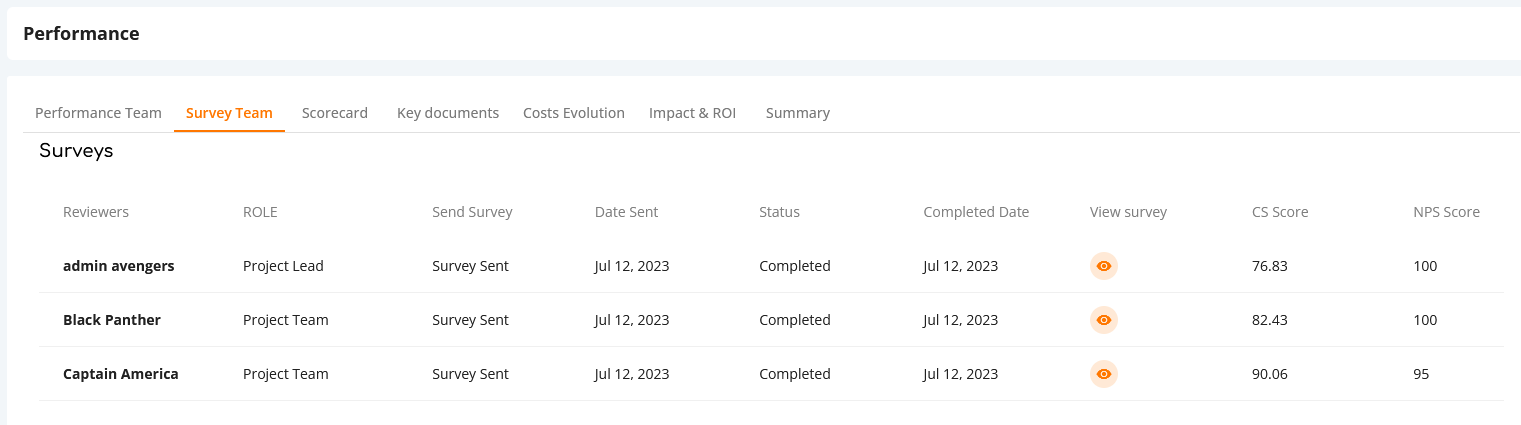Open the Costs Evolution tab
Image resolution: width=1521 pixels, height=425 pixels.
574,113
